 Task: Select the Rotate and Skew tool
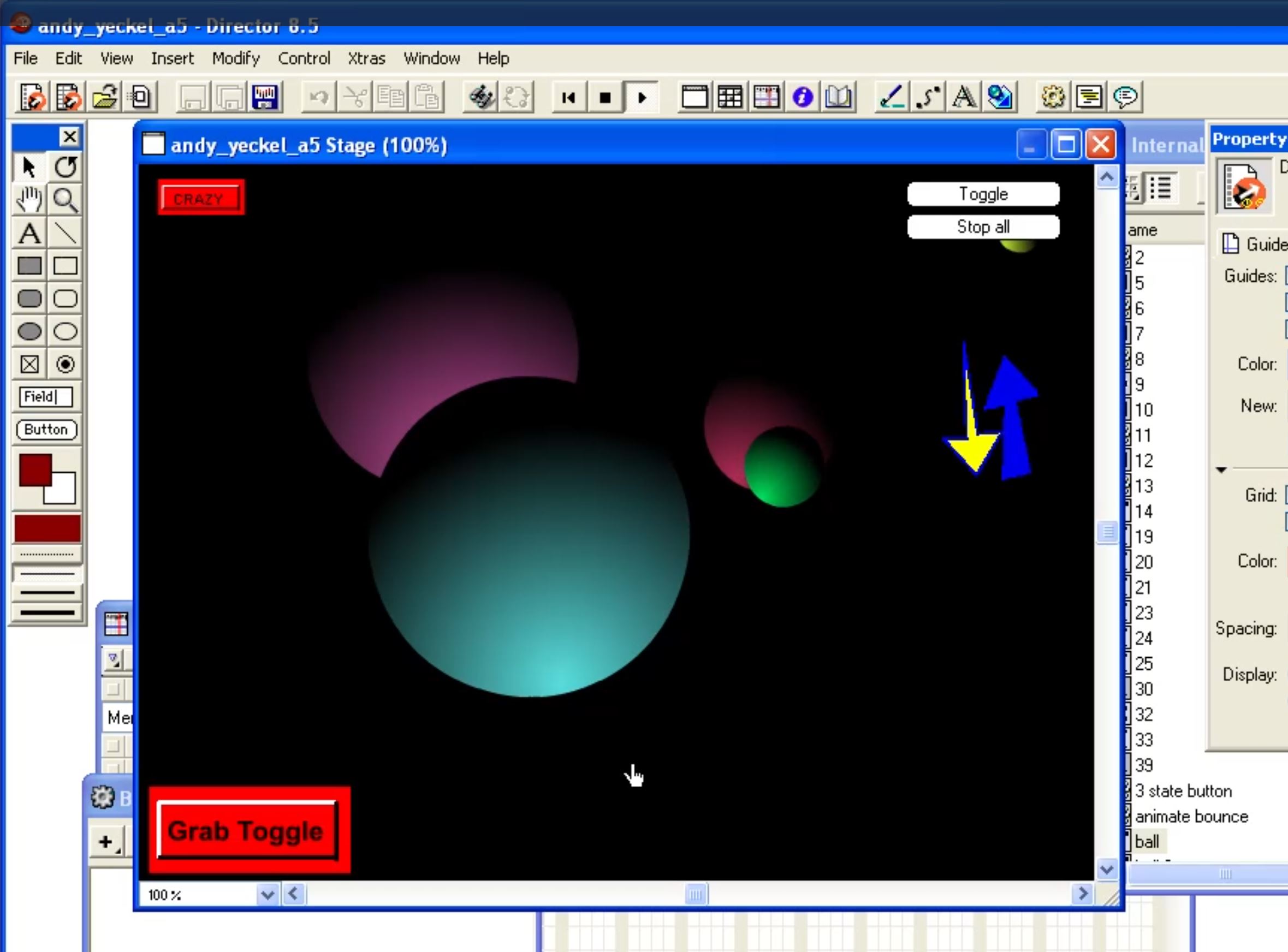point(65,167)
